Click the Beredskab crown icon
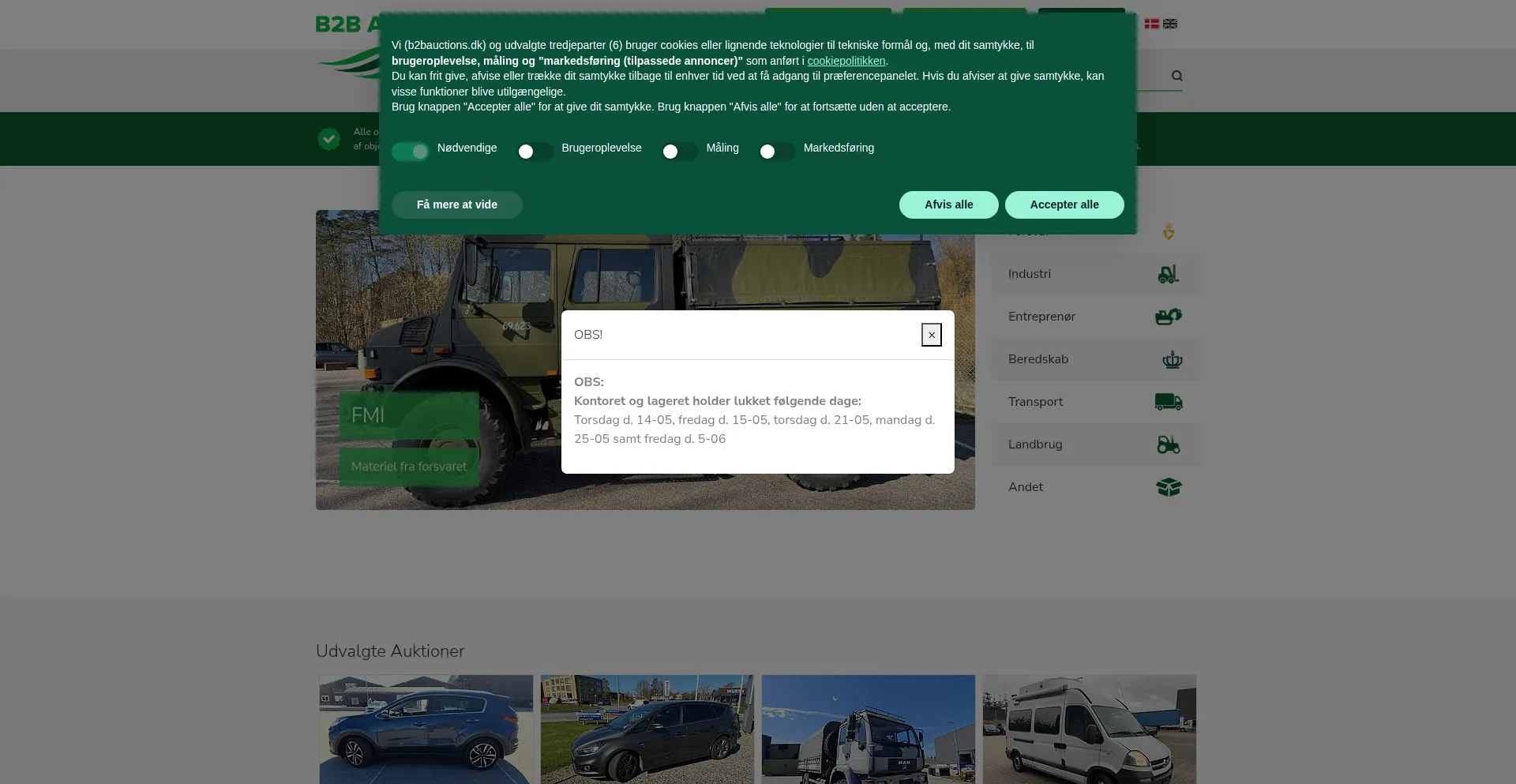 1172,359
